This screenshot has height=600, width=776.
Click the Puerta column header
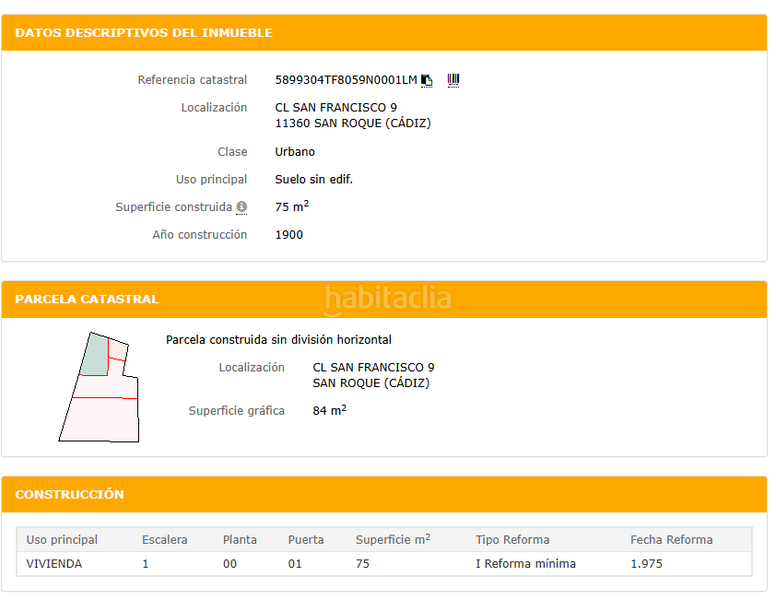click(x=305, y=540)
